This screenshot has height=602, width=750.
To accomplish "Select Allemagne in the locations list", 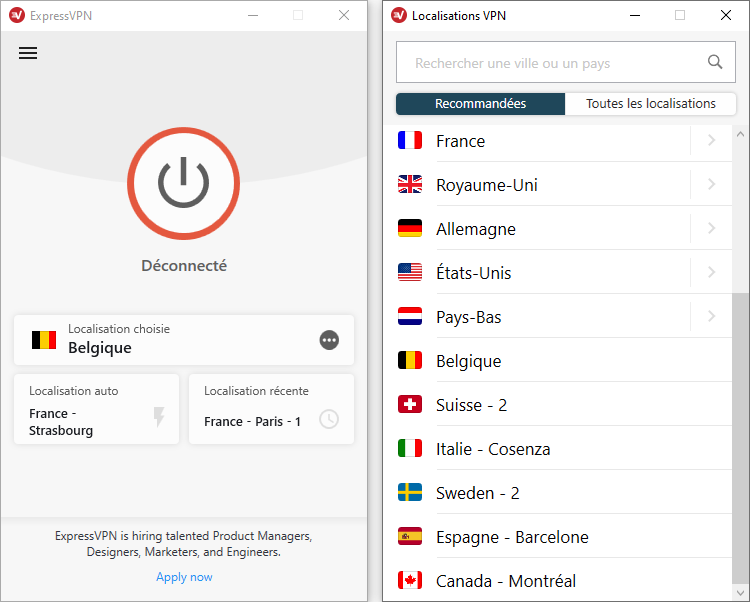I will [x=558, y=229].
